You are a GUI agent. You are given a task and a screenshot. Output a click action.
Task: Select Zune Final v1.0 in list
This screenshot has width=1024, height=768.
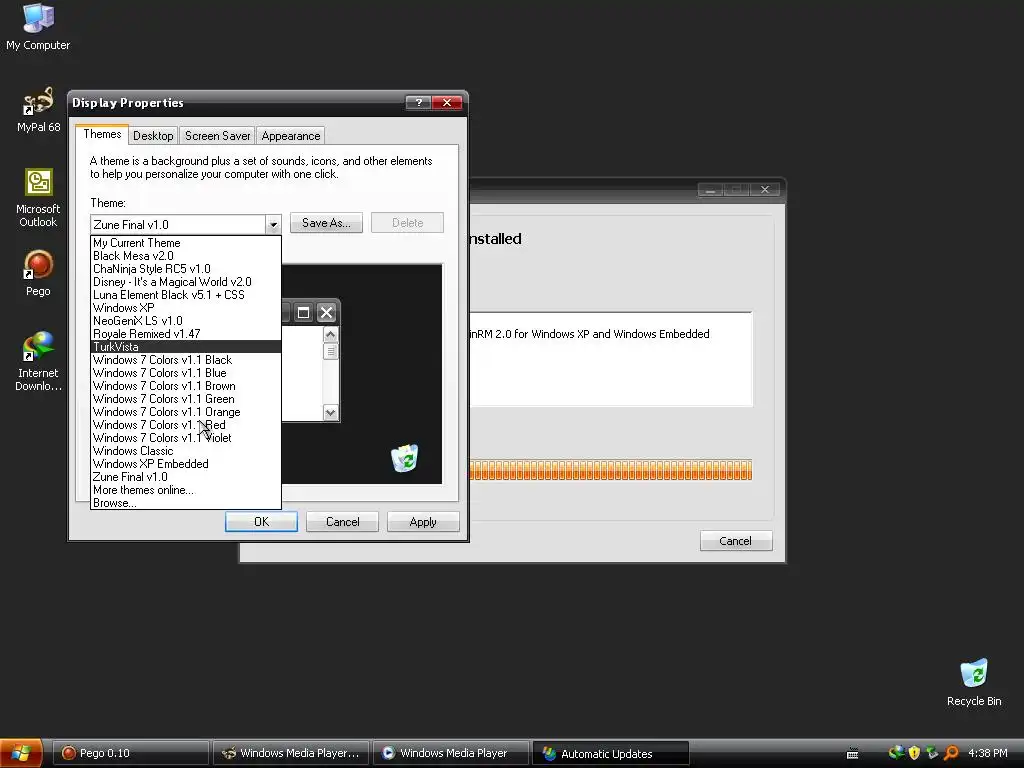click(185, 477)
